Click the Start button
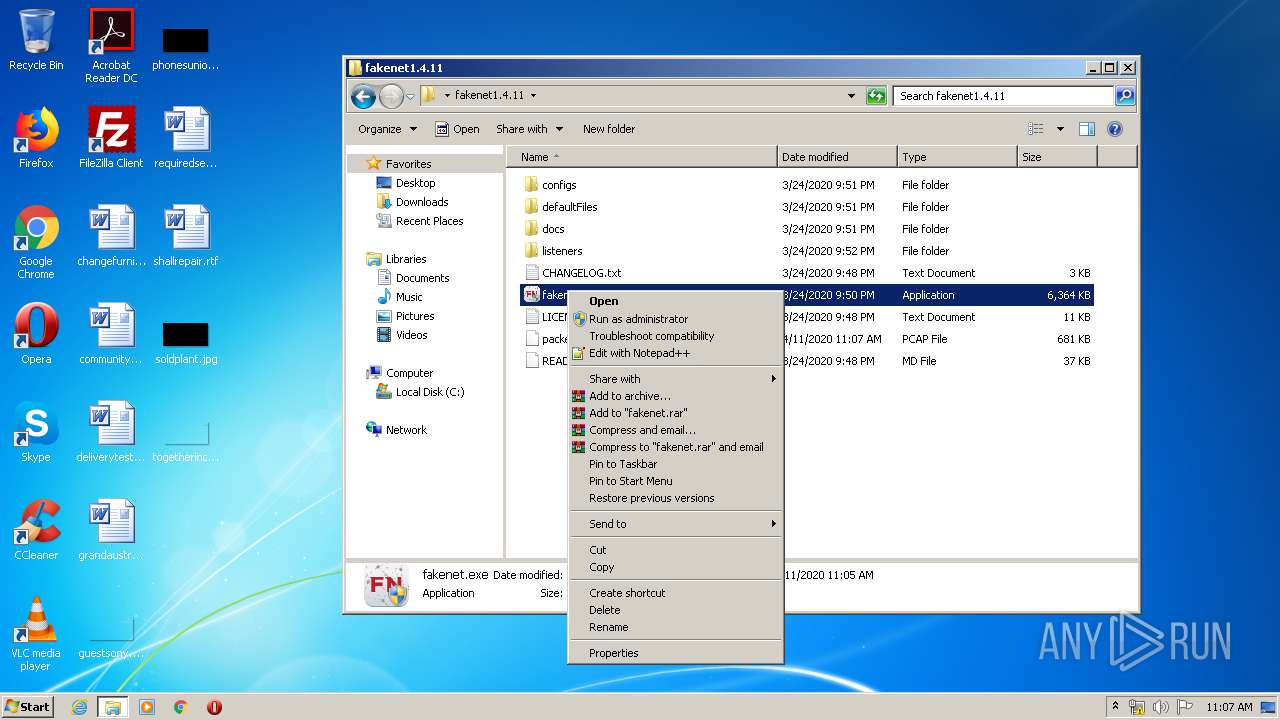 (28, 707)
